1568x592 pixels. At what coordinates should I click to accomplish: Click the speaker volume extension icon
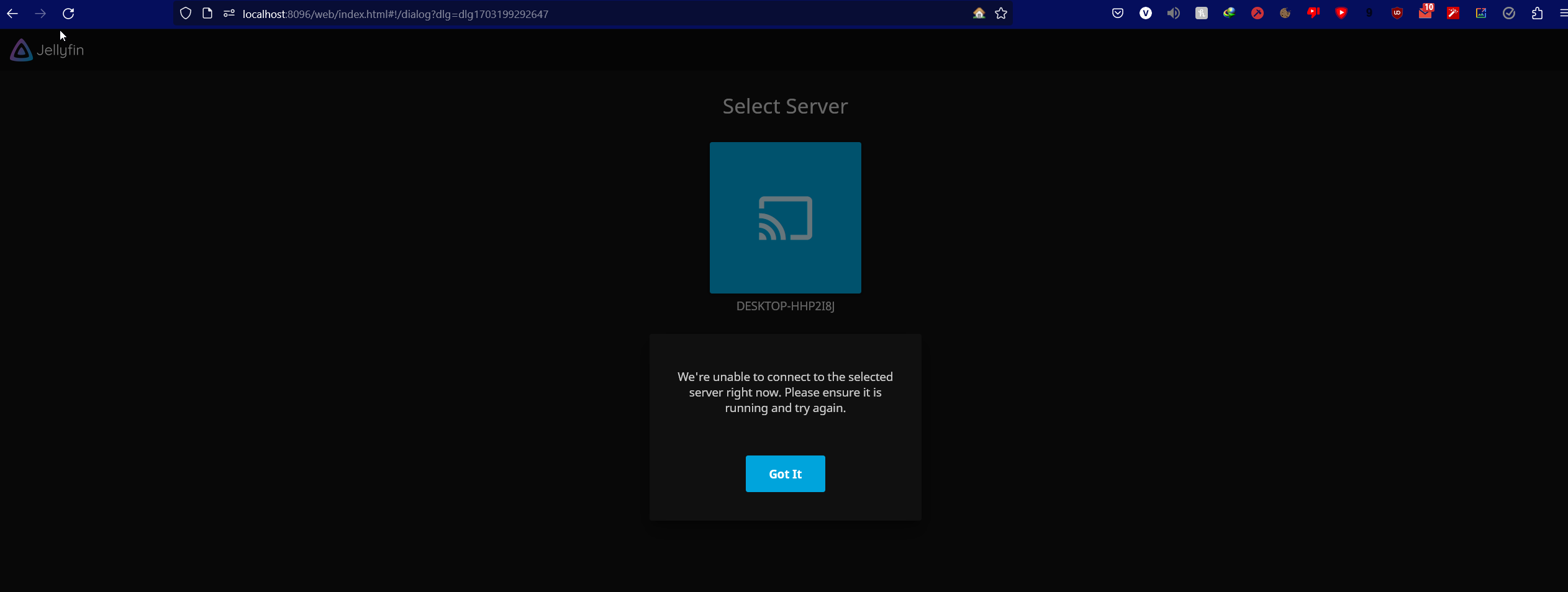1174,14
